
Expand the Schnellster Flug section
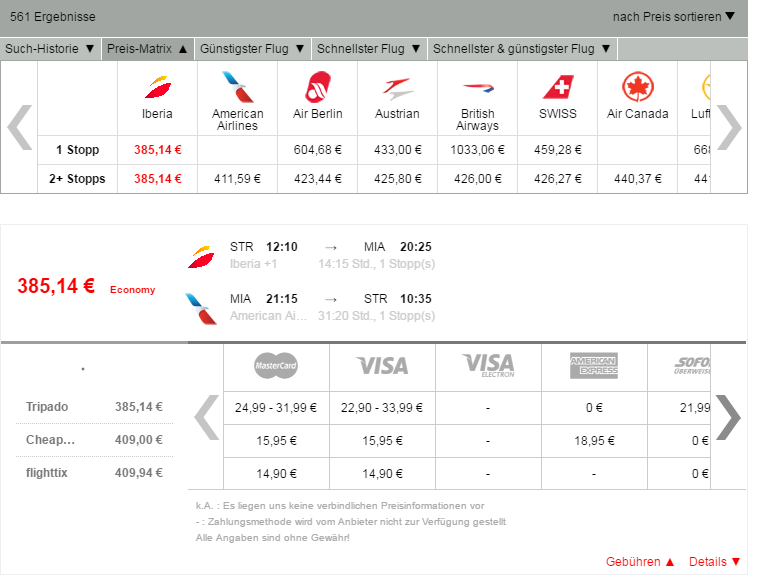tap(369, 49)
